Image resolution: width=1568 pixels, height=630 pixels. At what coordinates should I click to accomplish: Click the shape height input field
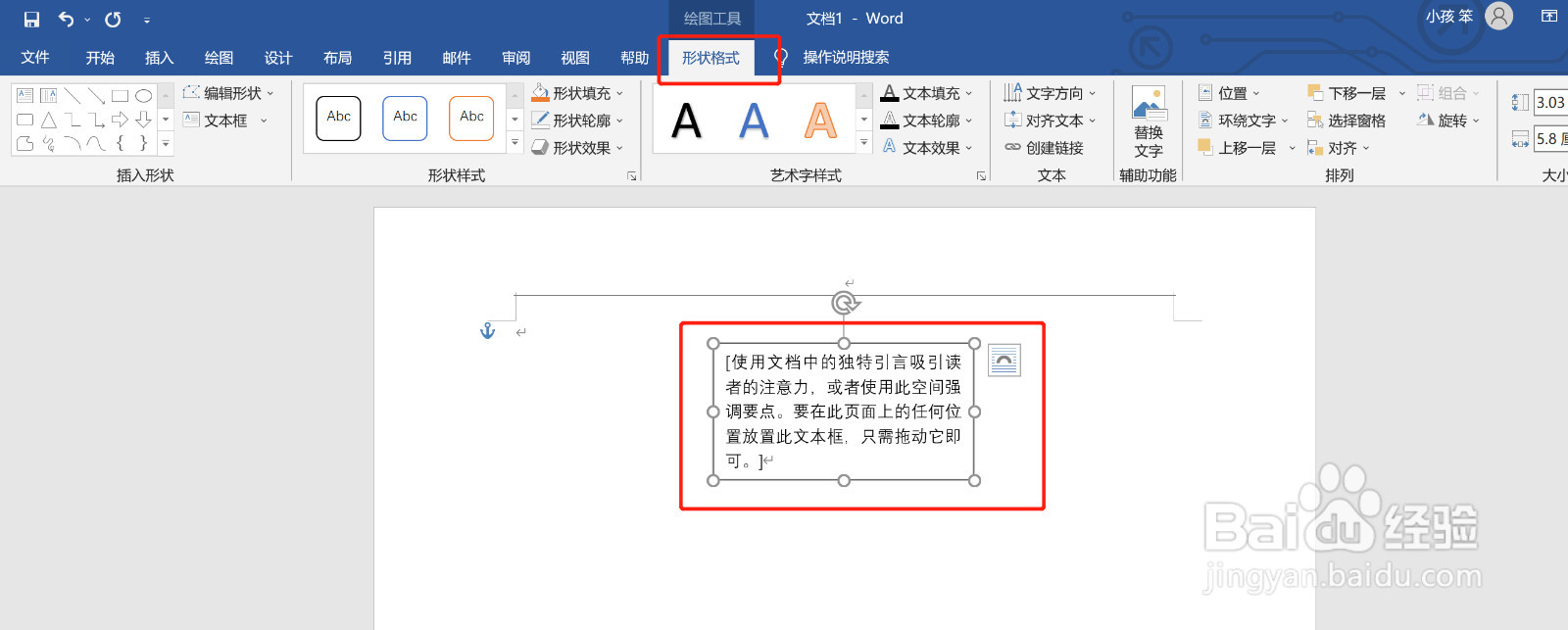pos(1551,102)
